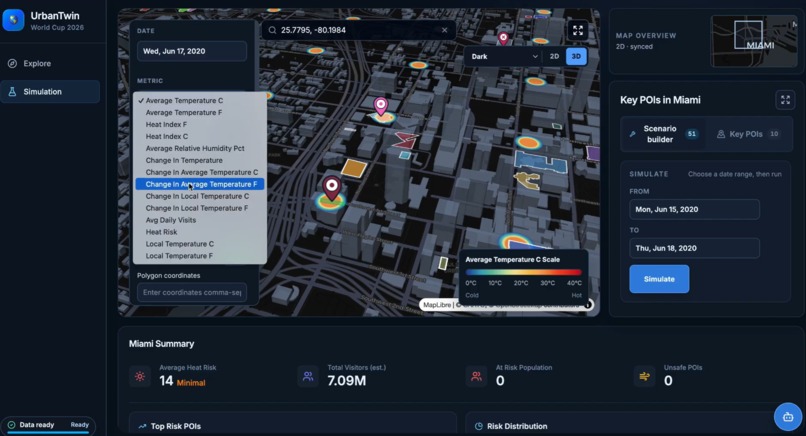The width and height of the screenshot is (806, 436).
Task: Click the Simulate button
Action: pyautogui.click(x=659, y=279)
